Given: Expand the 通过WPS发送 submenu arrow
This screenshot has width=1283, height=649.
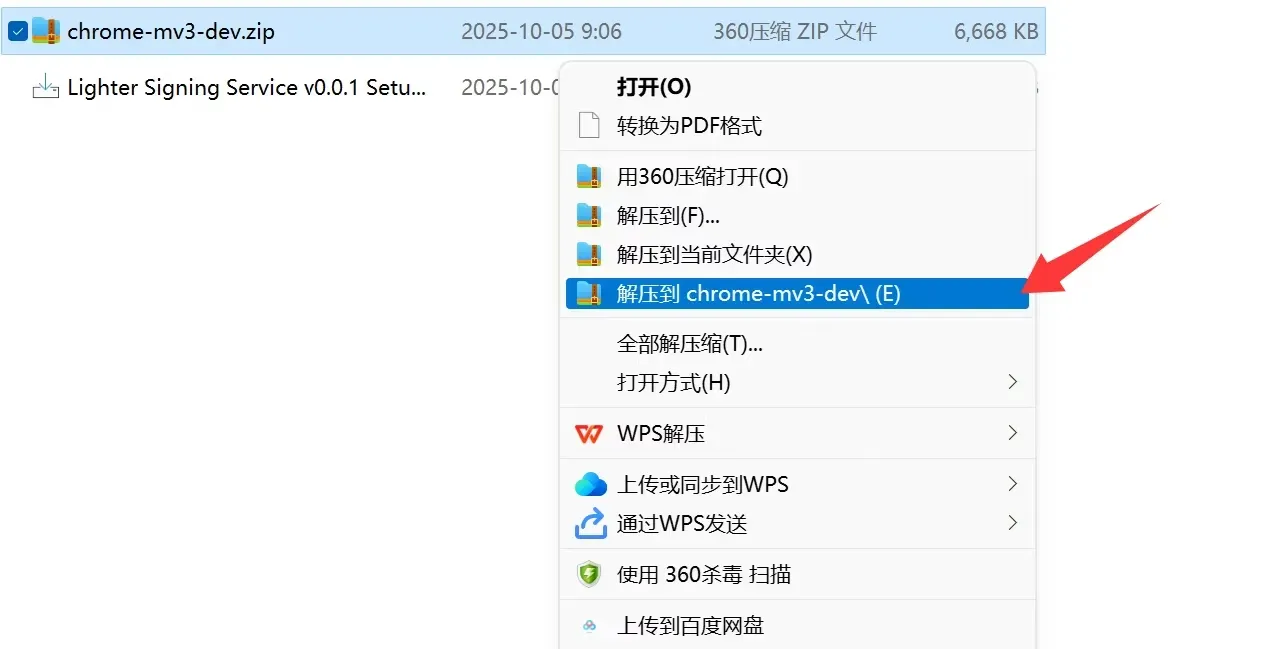Looking at the screenshot, I should point(1012,522).
